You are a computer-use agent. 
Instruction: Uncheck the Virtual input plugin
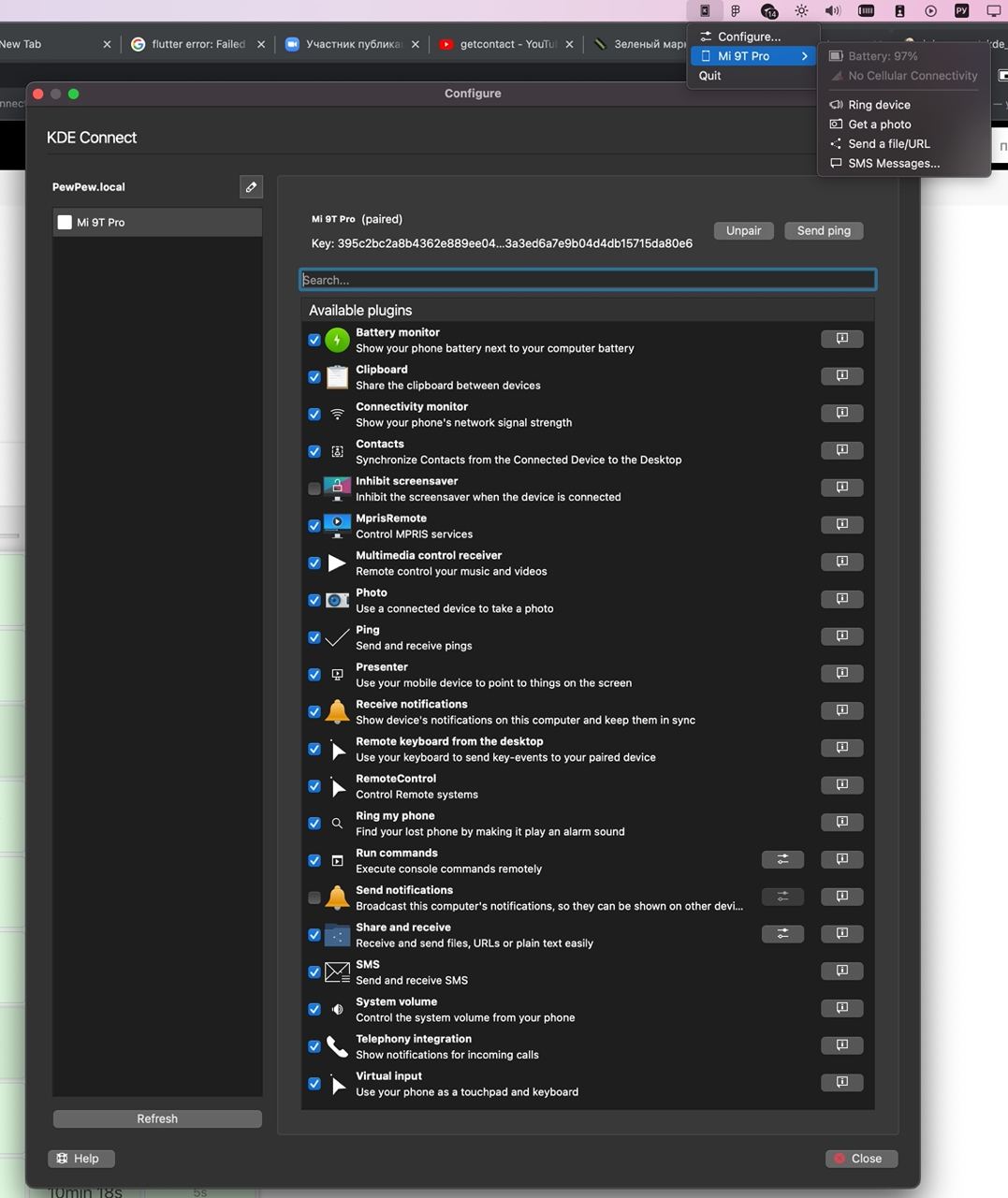[314, 1084]
